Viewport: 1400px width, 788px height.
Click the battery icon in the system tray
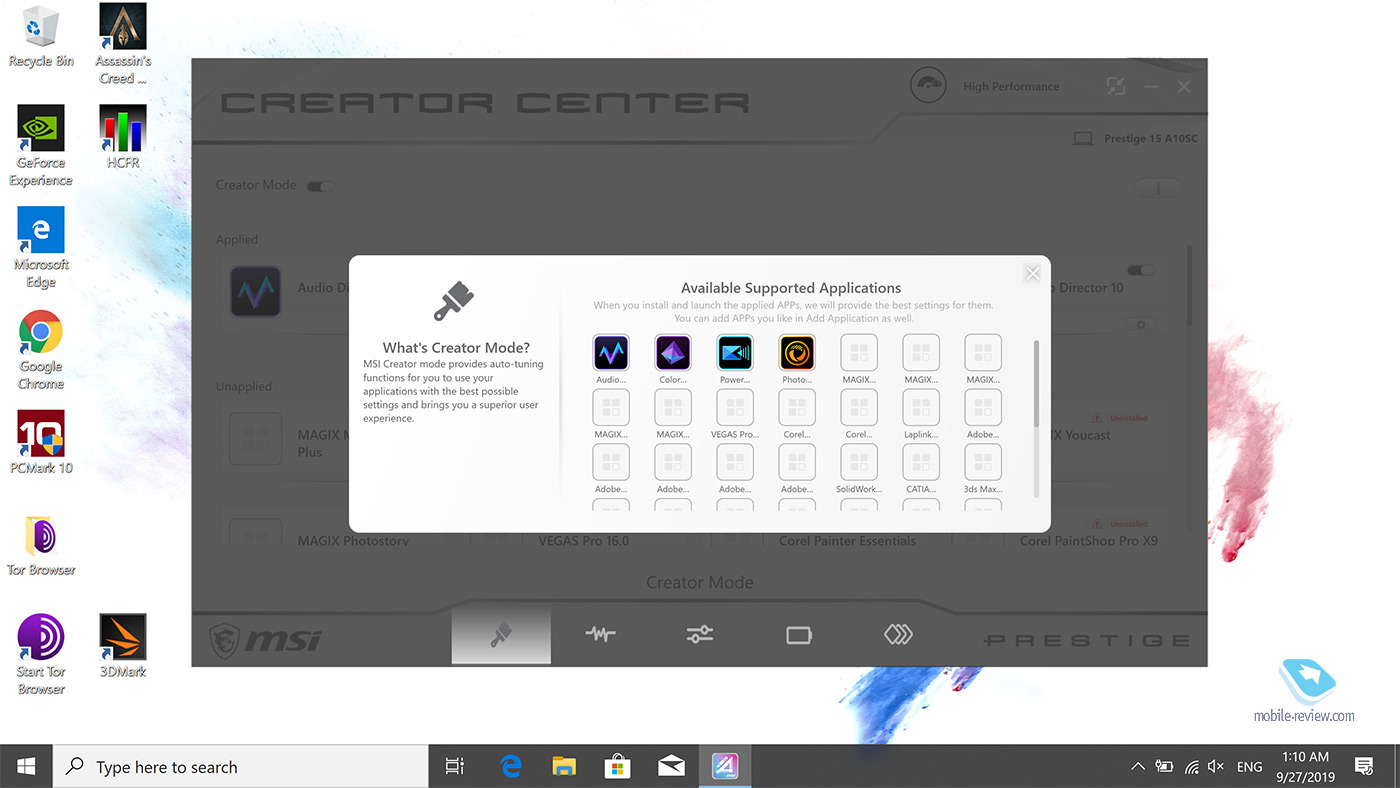pyautogui.click(x=1164, y=767)
